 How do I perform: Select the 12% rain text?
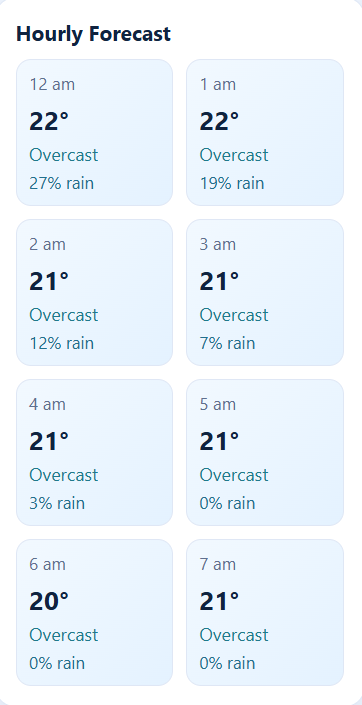coord(62,344)
